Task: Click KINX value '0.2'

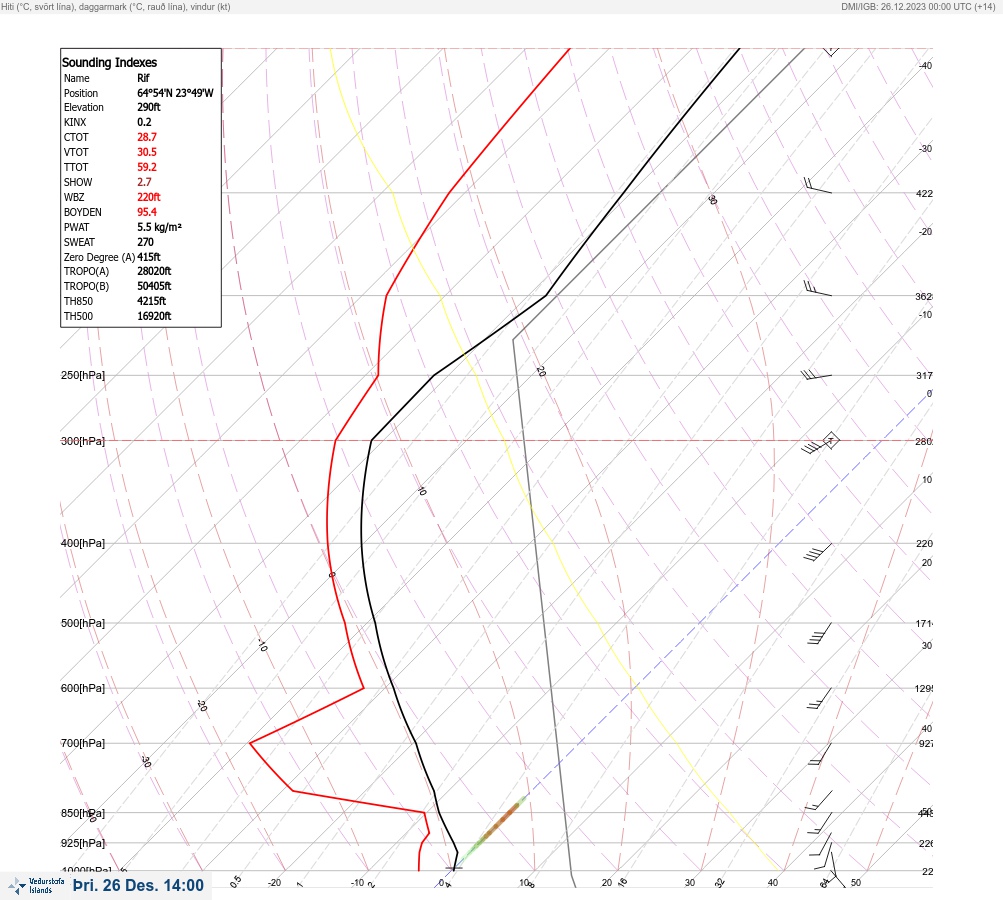Action: pos(144,122)
